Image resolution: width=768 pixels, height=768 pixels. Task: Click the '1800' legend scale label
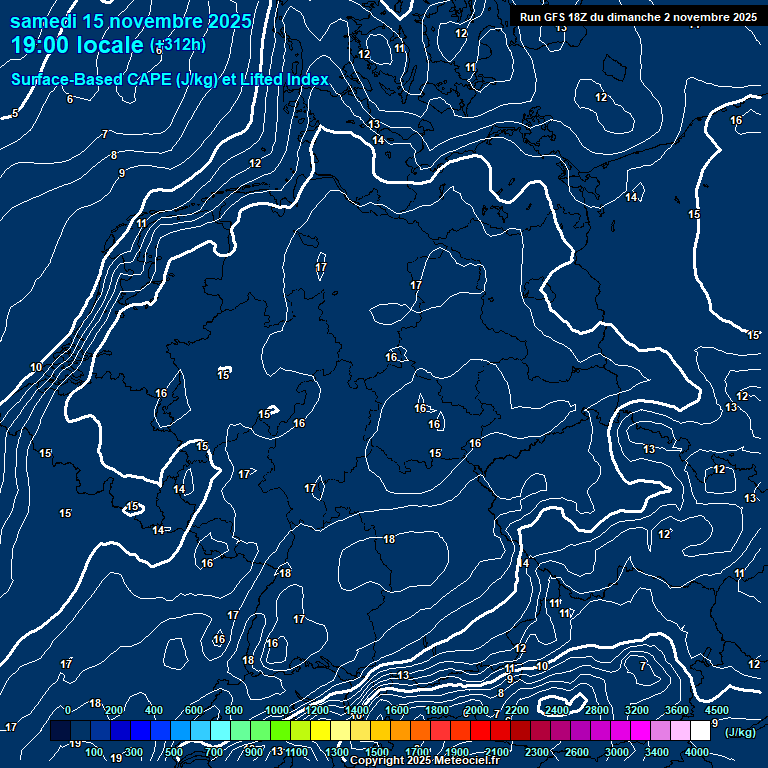437,710
